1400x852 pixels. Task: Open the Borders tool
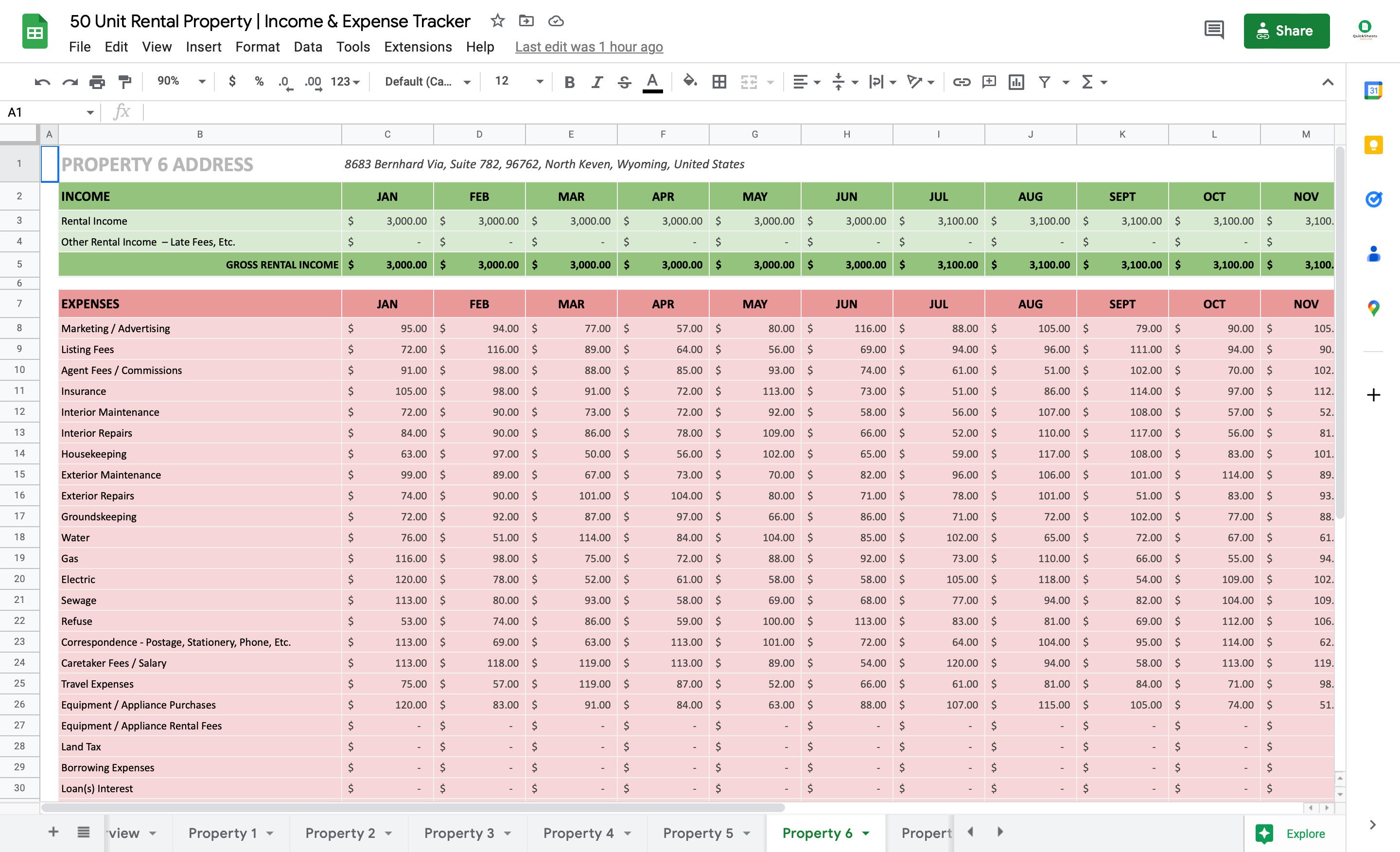(719, 82)
